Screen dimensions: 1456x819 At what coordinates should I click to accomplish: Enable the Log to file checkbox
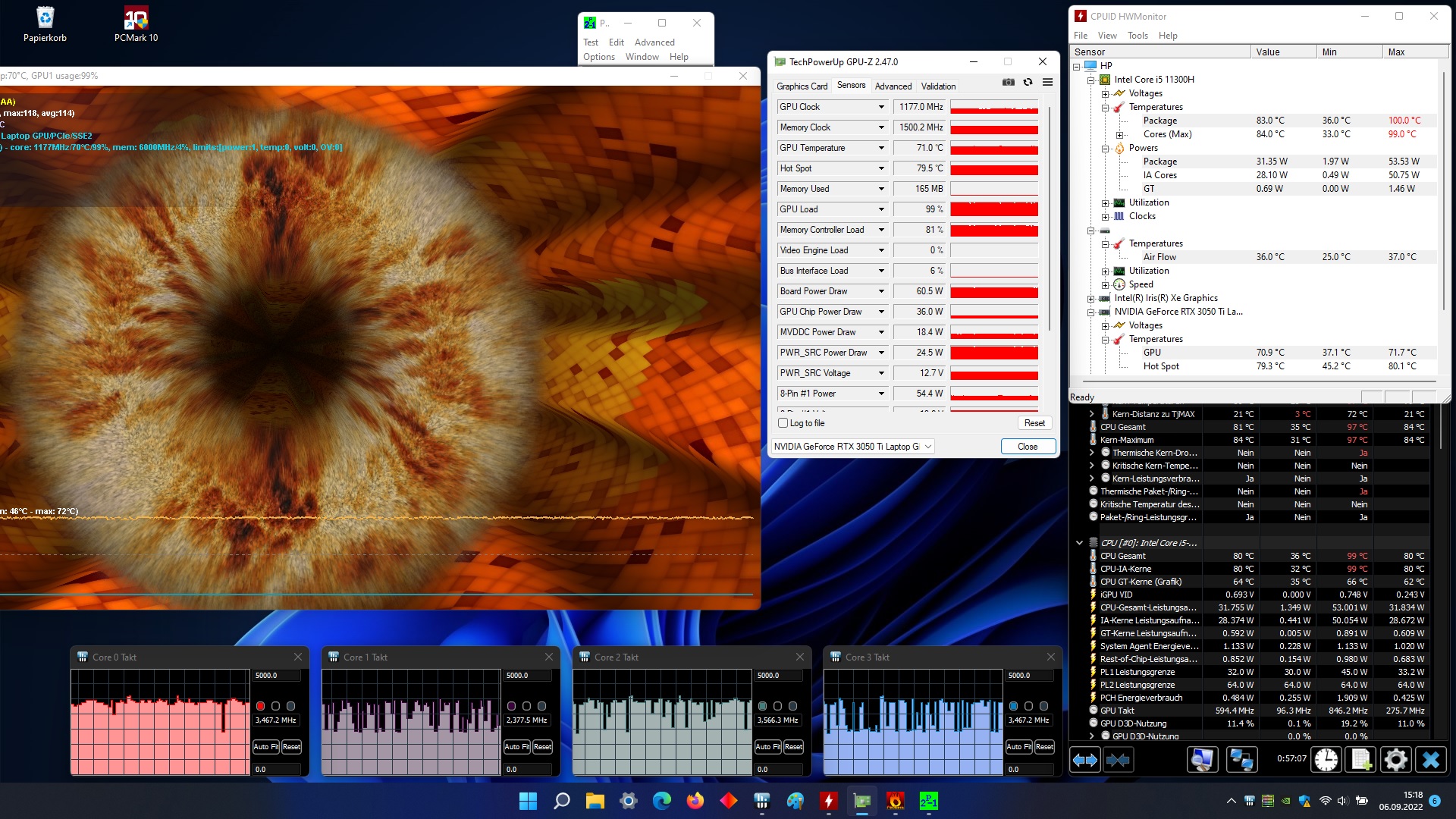point(783,423)
